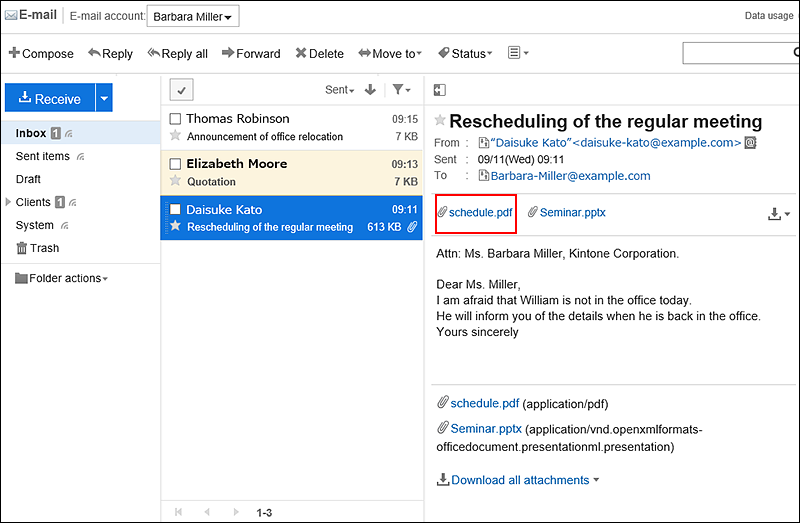The height and width of the screenshot is (523, 800).
Task: Click the Reply button
Action: point(110,53)
